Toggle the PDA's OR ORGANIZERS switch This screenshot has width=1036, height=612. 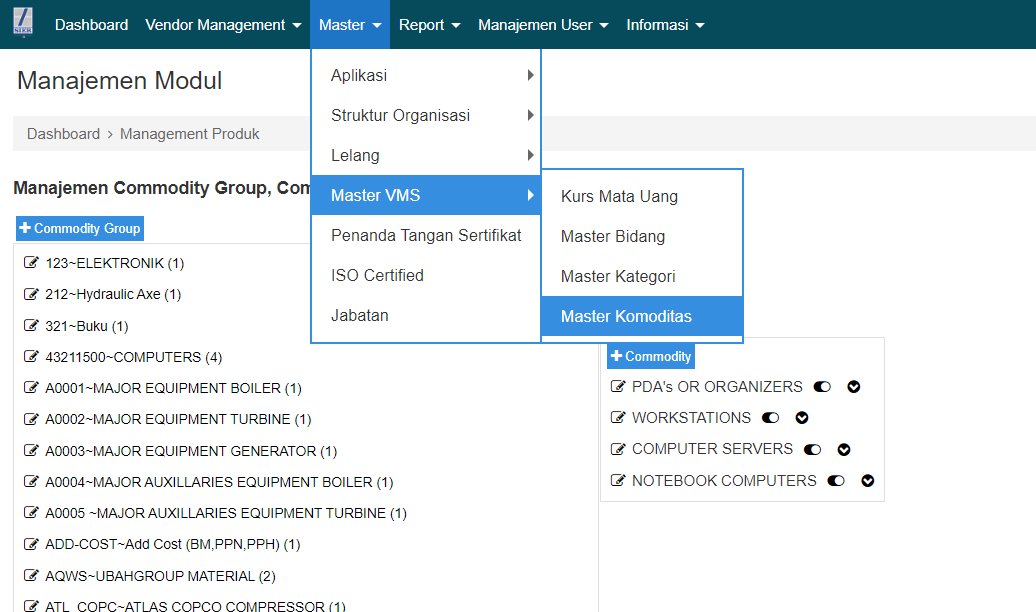[x=822, y=387]
